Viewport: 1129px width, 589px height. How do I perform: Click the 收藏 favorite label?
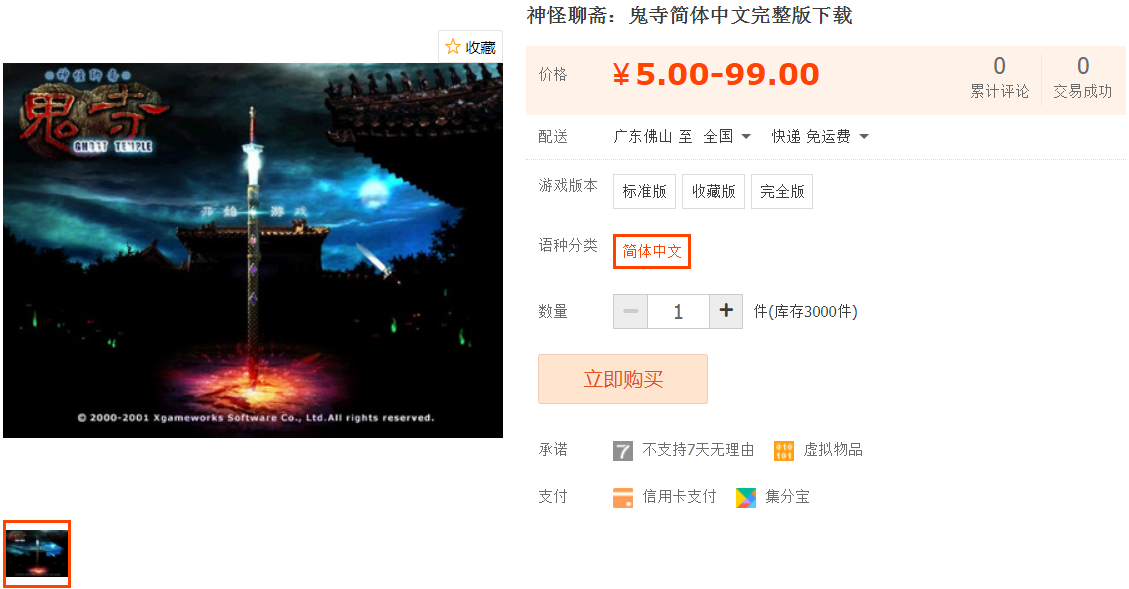coord(480,48)
